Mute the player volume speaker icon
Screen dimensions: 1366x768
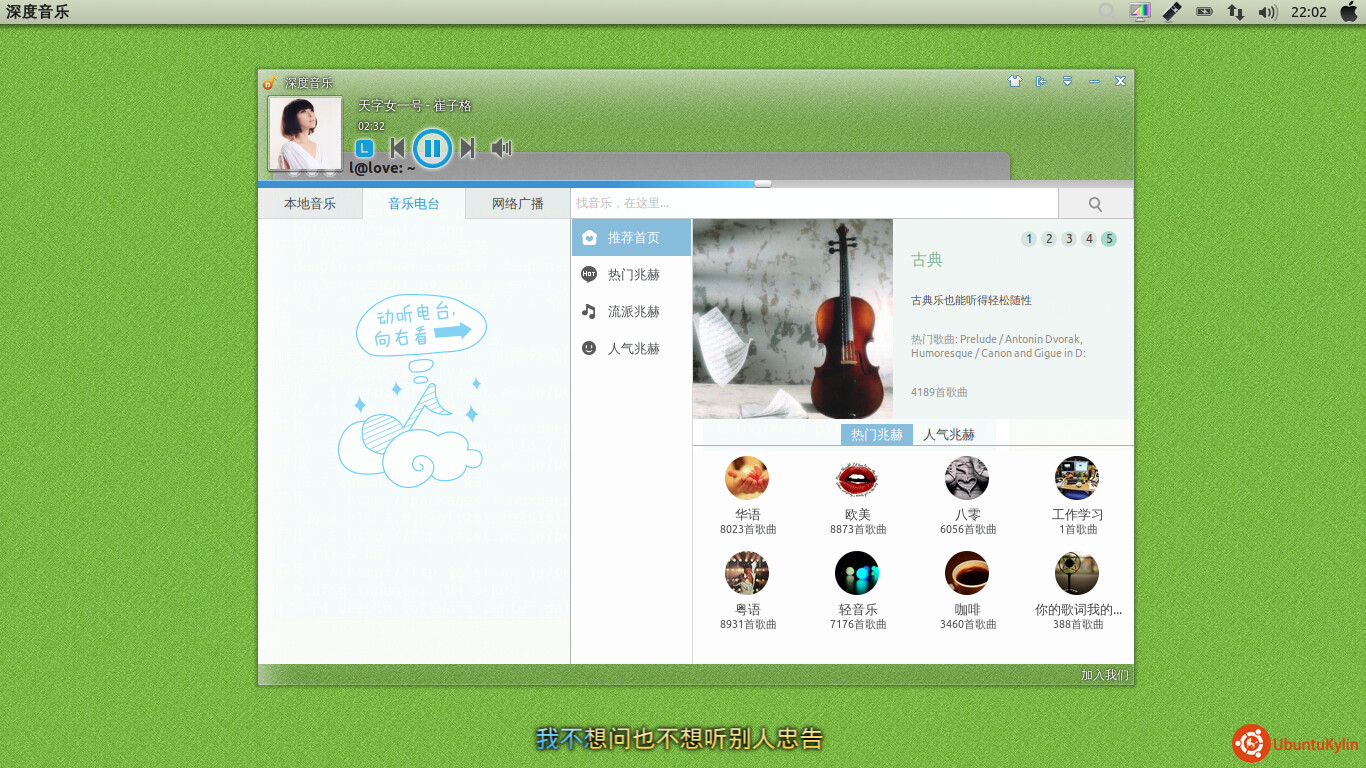tap(501, 149)
